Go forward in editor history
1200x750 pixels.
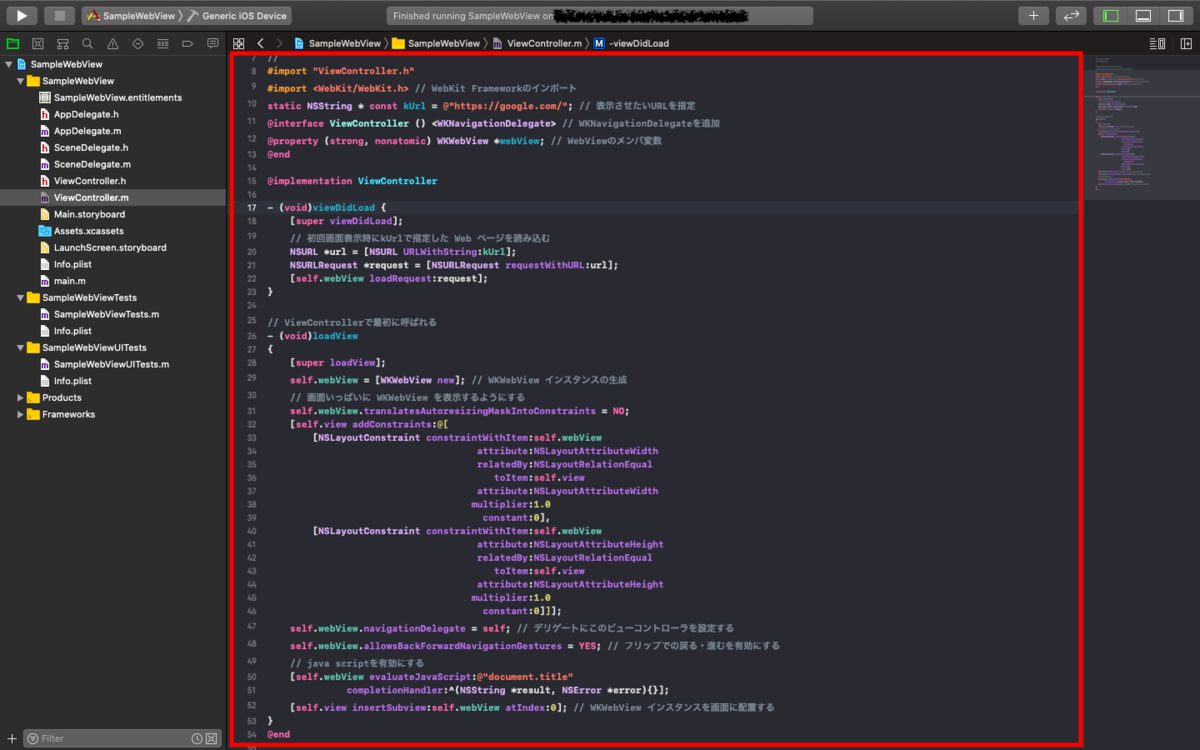click(x=279, y=43)
